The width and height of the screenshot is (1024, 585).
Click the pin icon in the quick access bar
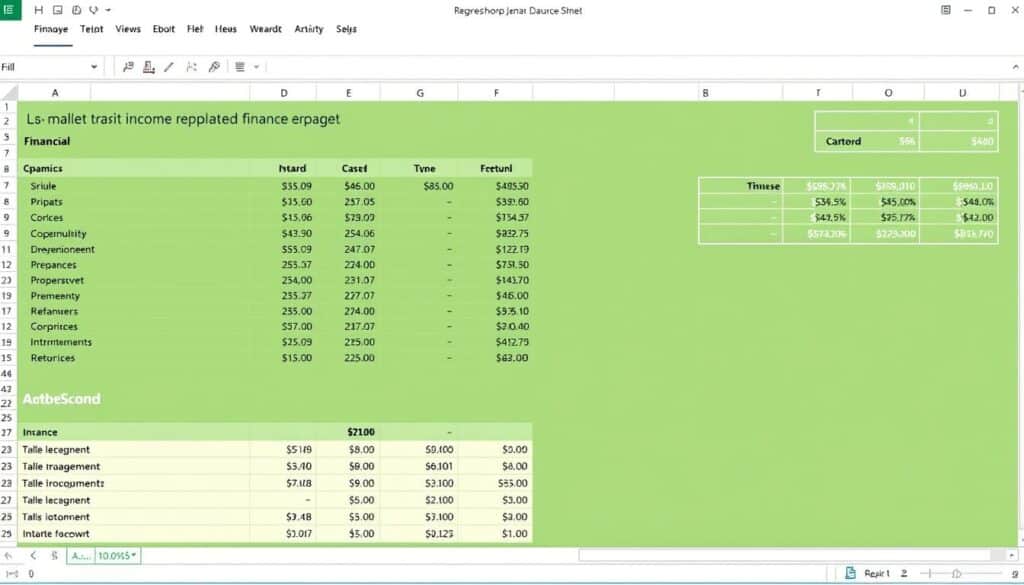[x=93, y=10]
